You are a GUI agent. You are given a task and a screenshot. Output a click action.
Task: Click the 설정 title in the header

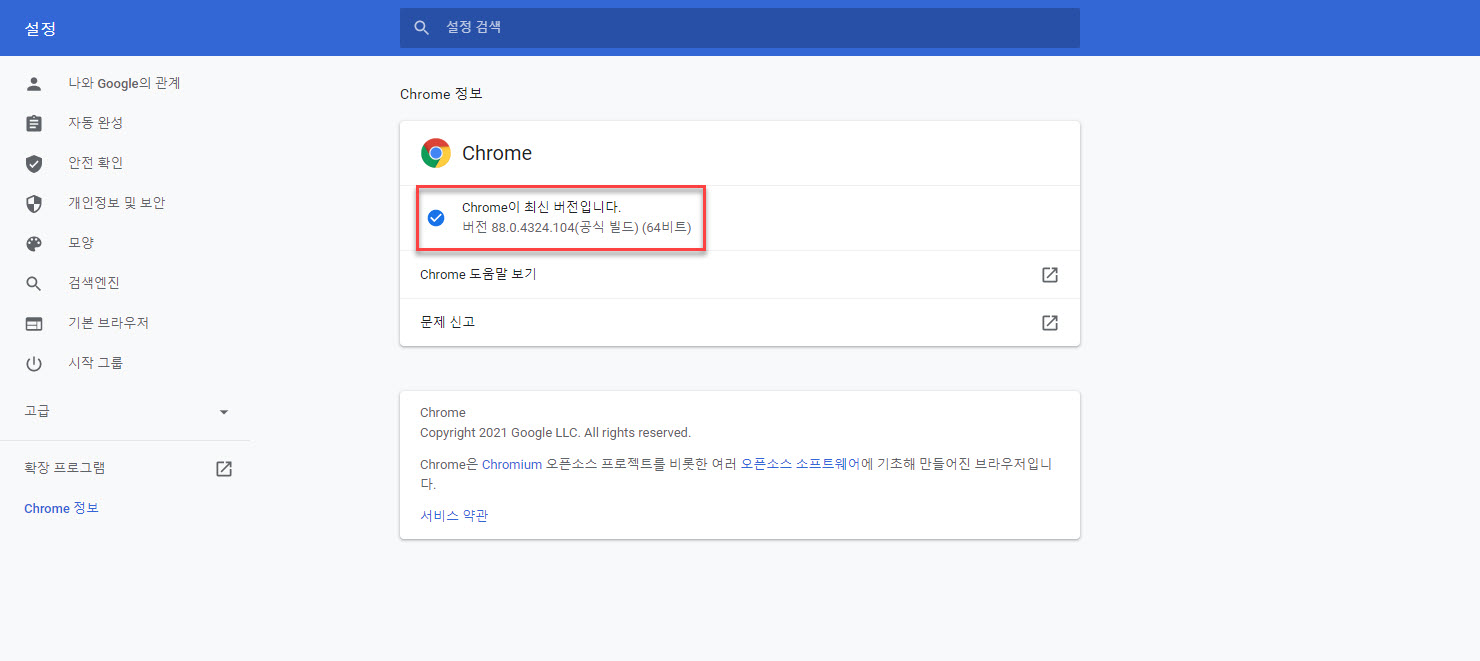40,28
